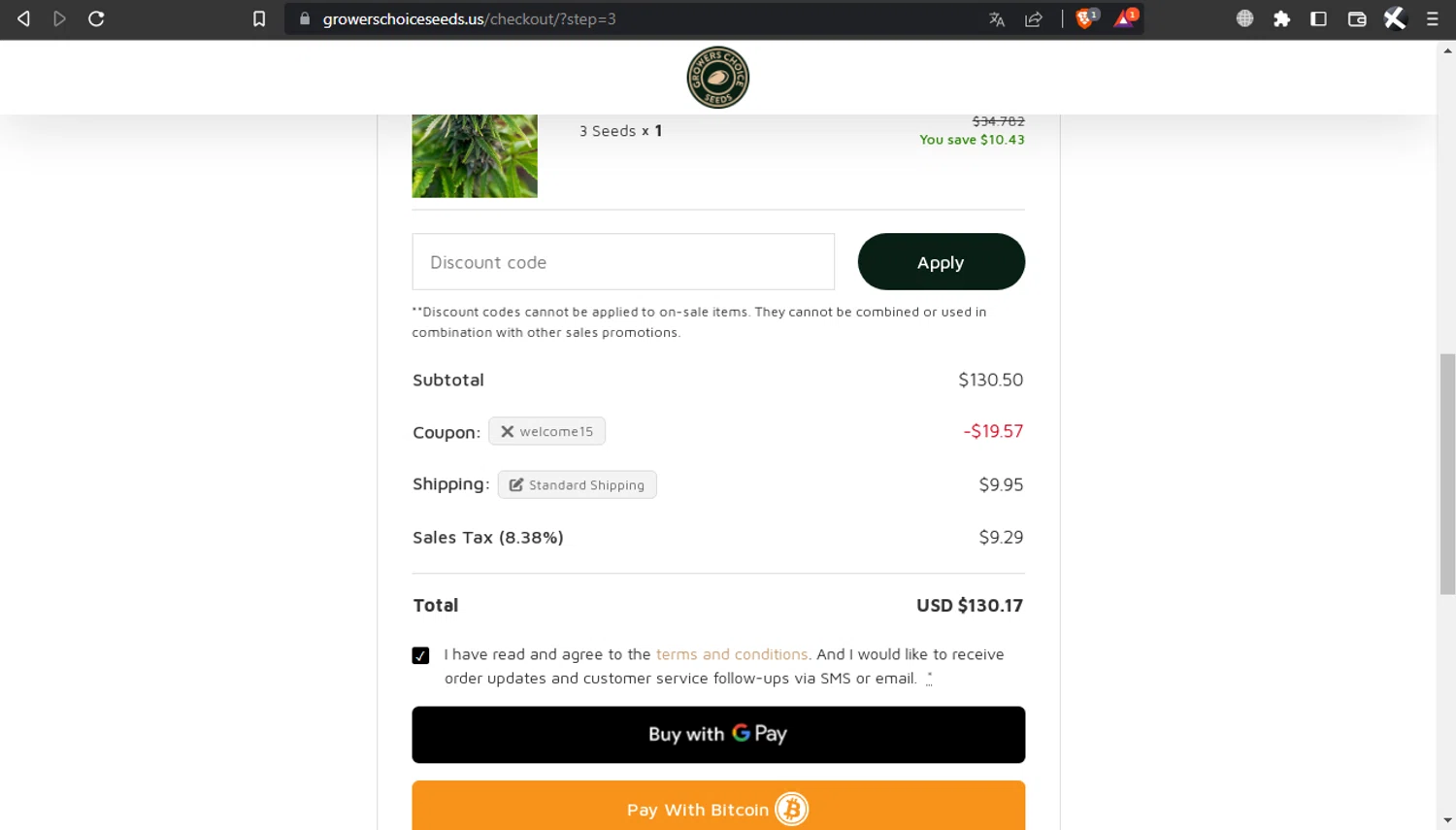Bookmark this page
Screen dimensions: 1456x830
click(x=259, y=18)
